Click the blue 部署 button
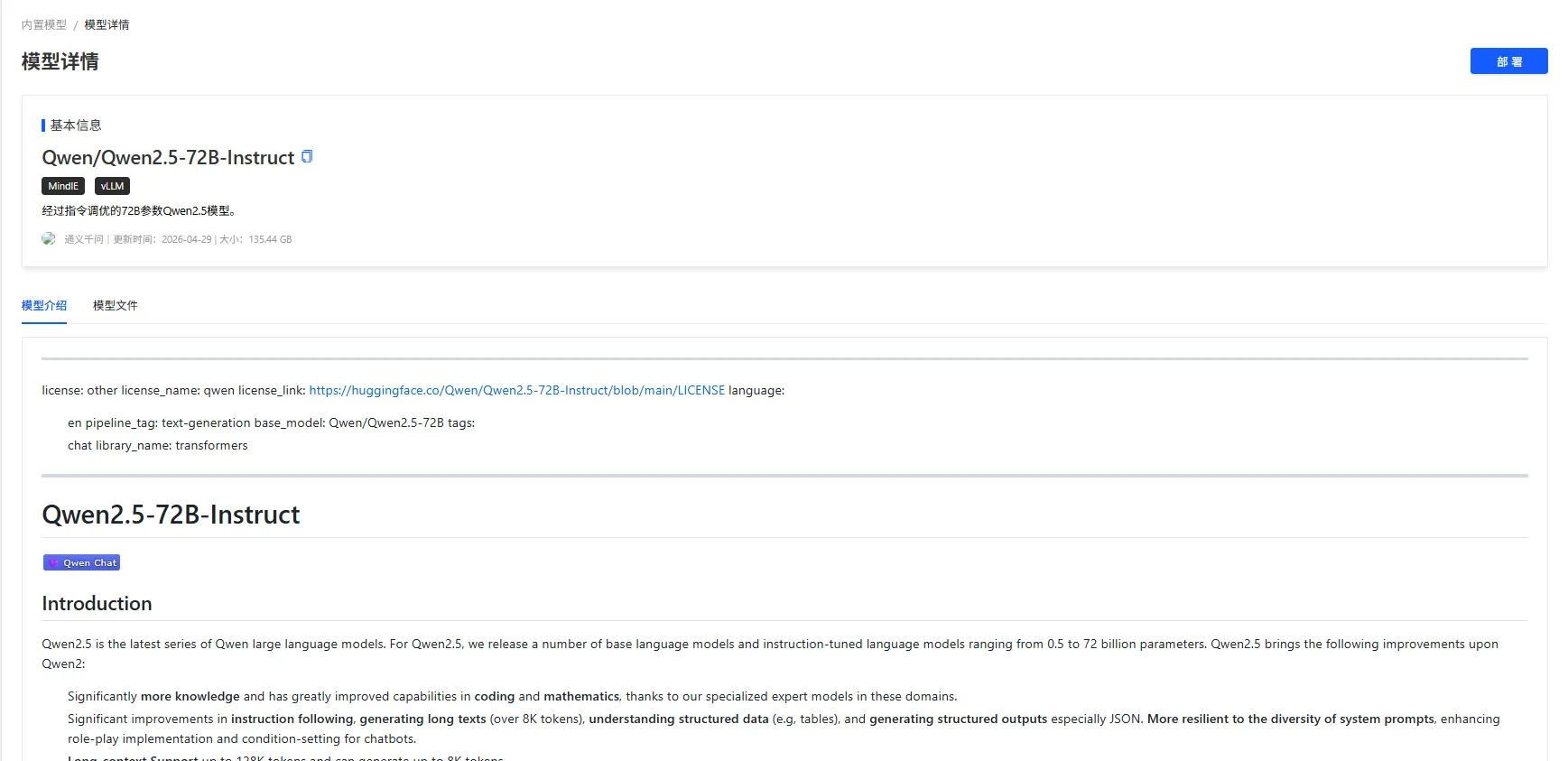 (x=1508, y=61)
